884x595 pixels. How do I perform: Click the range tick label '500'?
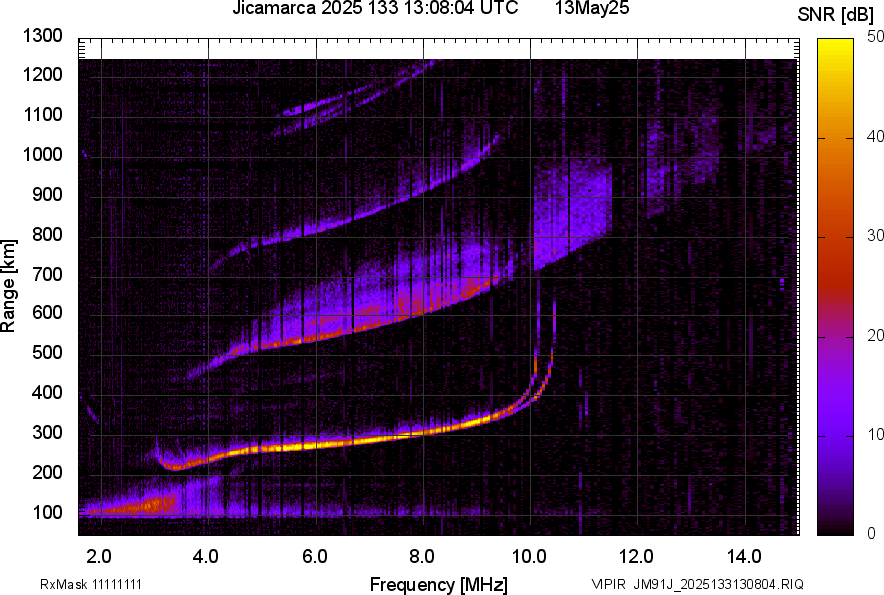coord(47,352)
